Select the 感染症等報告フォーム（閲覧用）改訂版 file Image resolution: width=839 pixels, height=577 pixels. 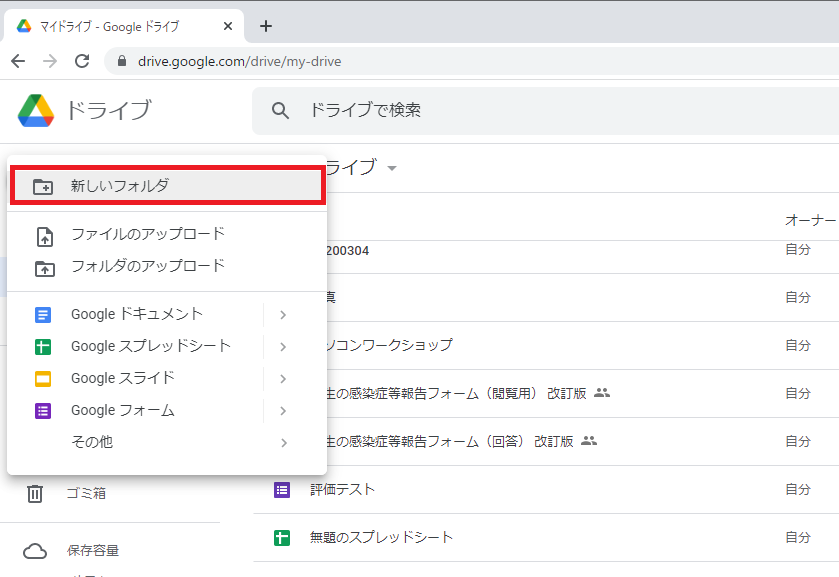pyautogui.click(x=583, y=394)
